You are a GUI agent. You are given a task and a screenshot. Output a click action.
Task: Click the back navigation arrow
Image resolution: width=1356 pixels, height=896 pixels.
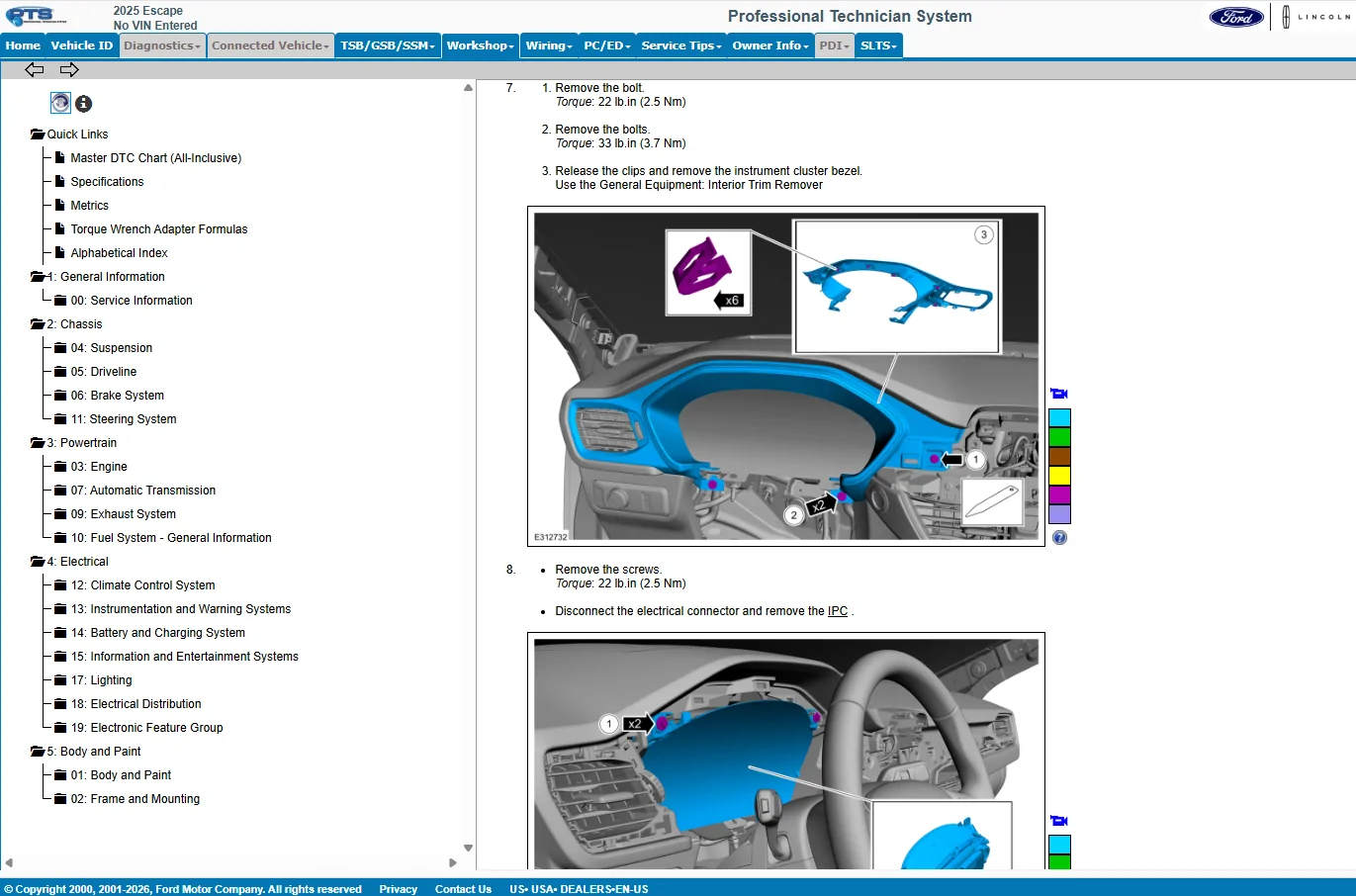pos(35,69)
